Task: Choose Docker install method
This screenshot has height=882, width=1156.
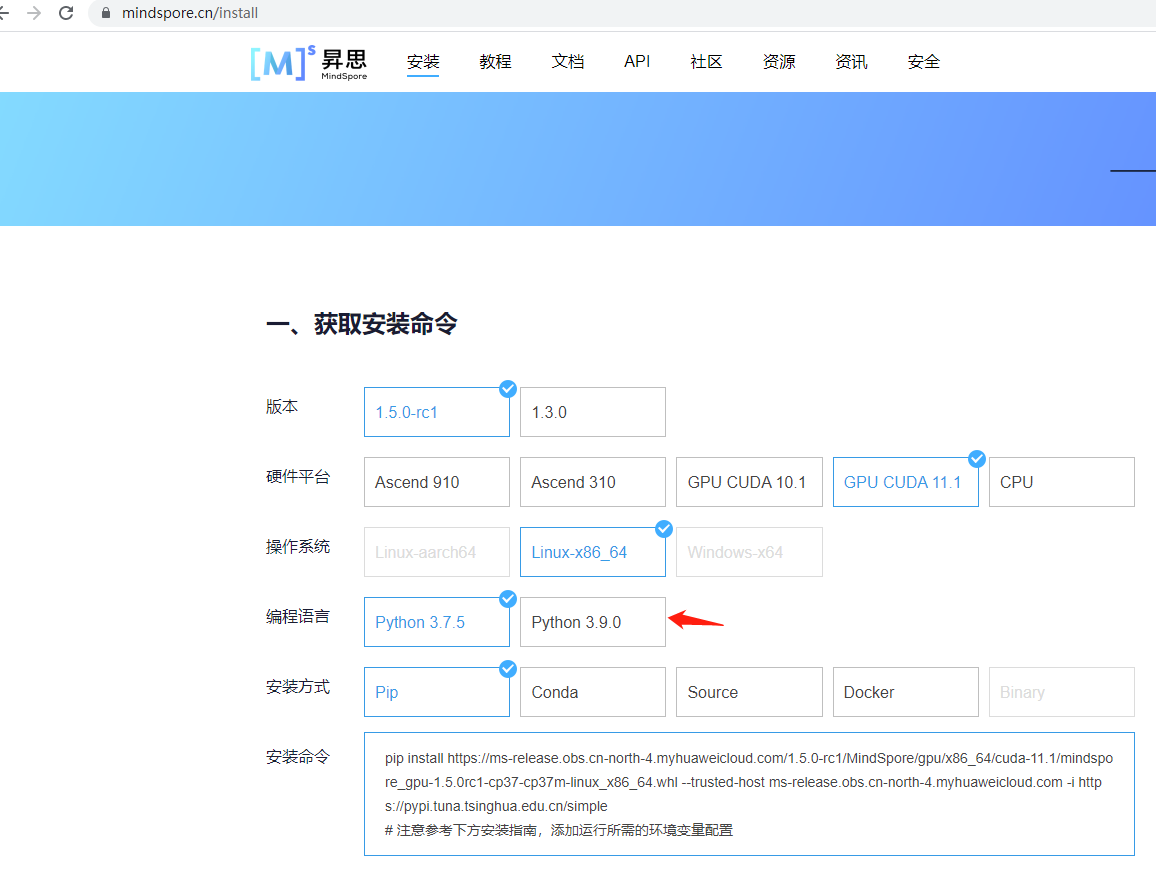Action: point(905,692)
